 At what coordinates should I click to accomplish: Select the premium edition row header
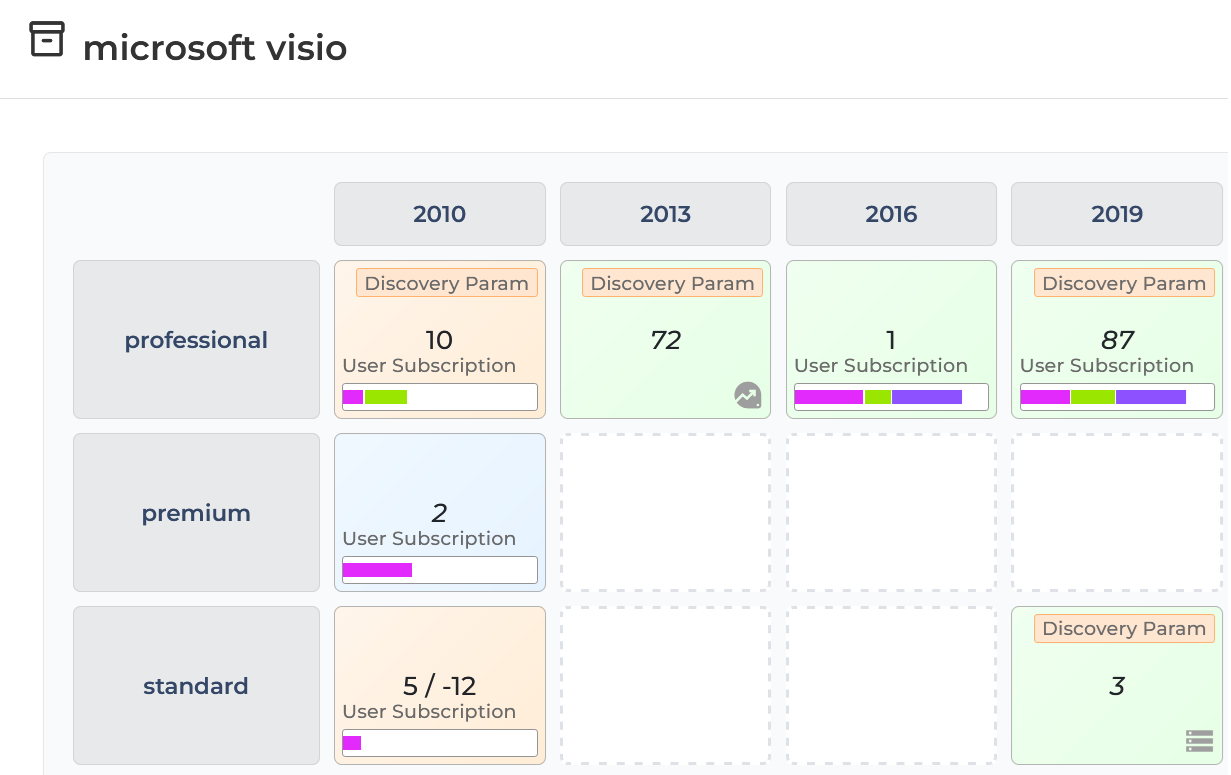tap(196, 513)
